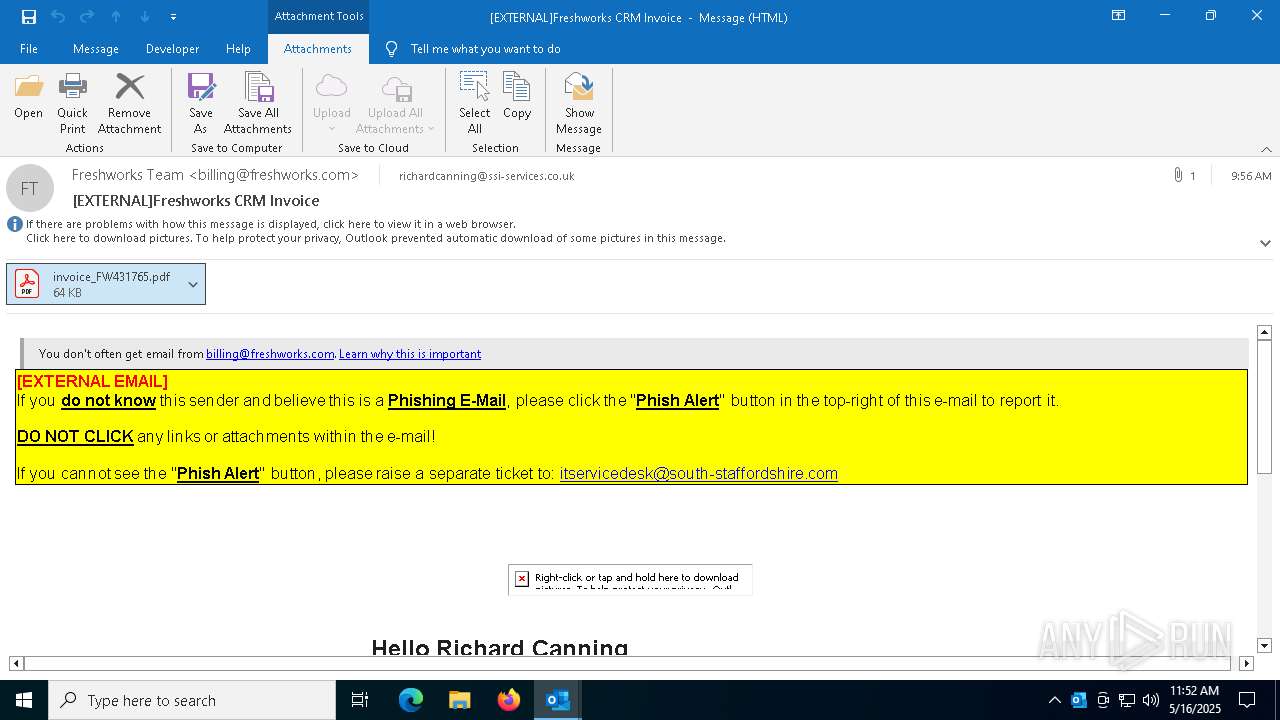The width and height of the screenshot is (1280, 720).
Task: Click the paperclip attachment count icon
Action: (1178, 175)
